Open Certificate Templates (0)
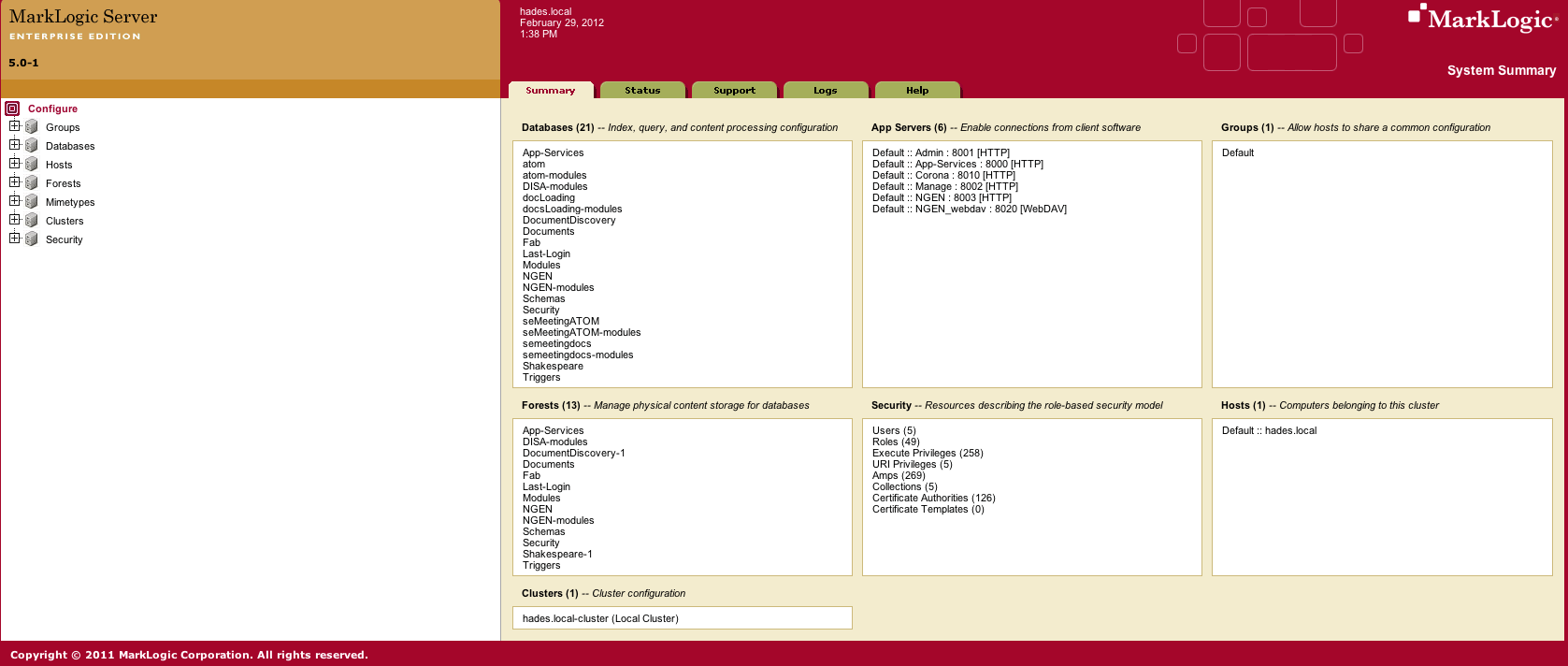This screenshot has height=666, width=1568. point(928,509)
